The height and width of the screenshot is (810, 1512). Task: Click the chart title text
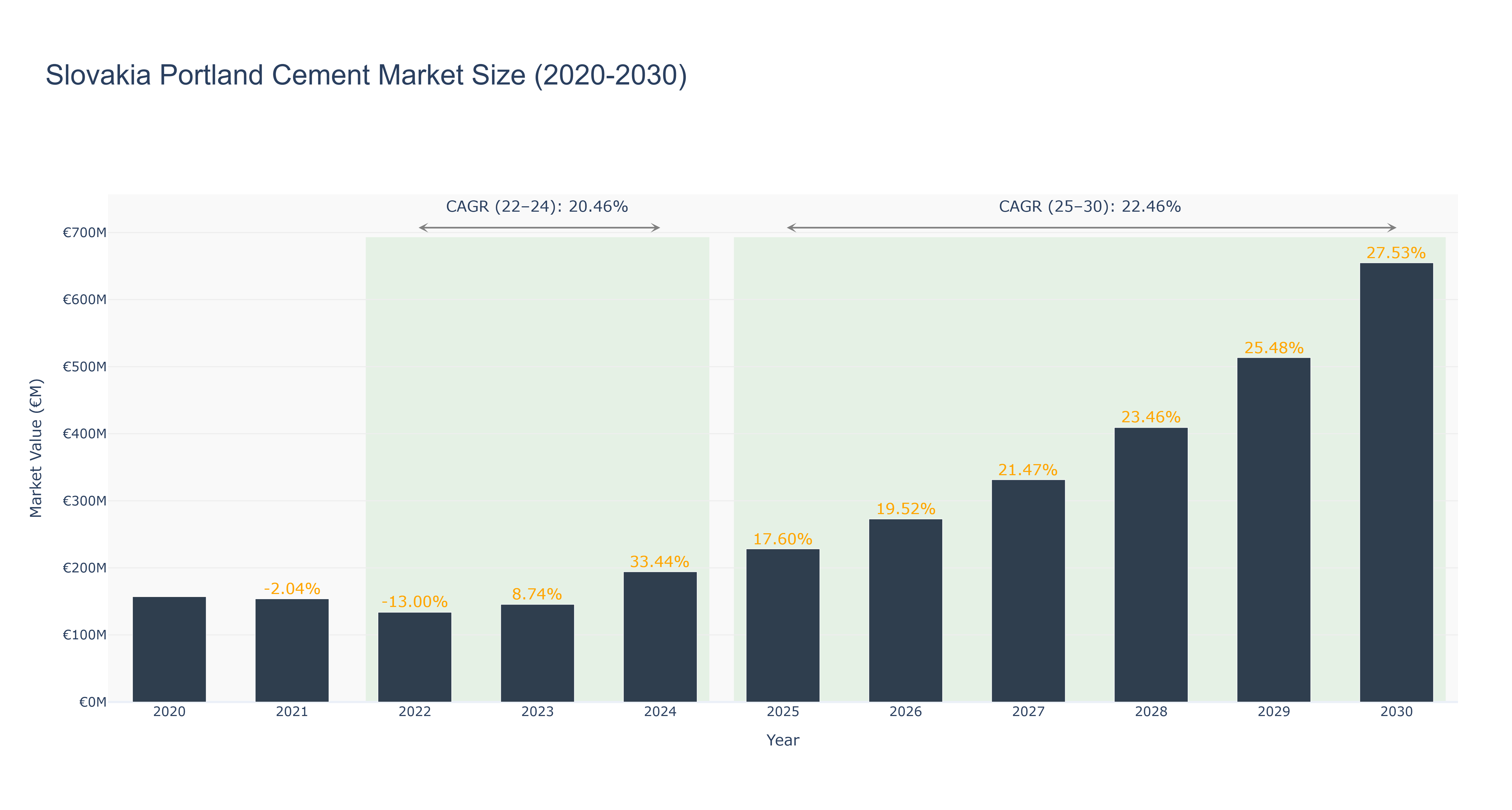point(366,75)
